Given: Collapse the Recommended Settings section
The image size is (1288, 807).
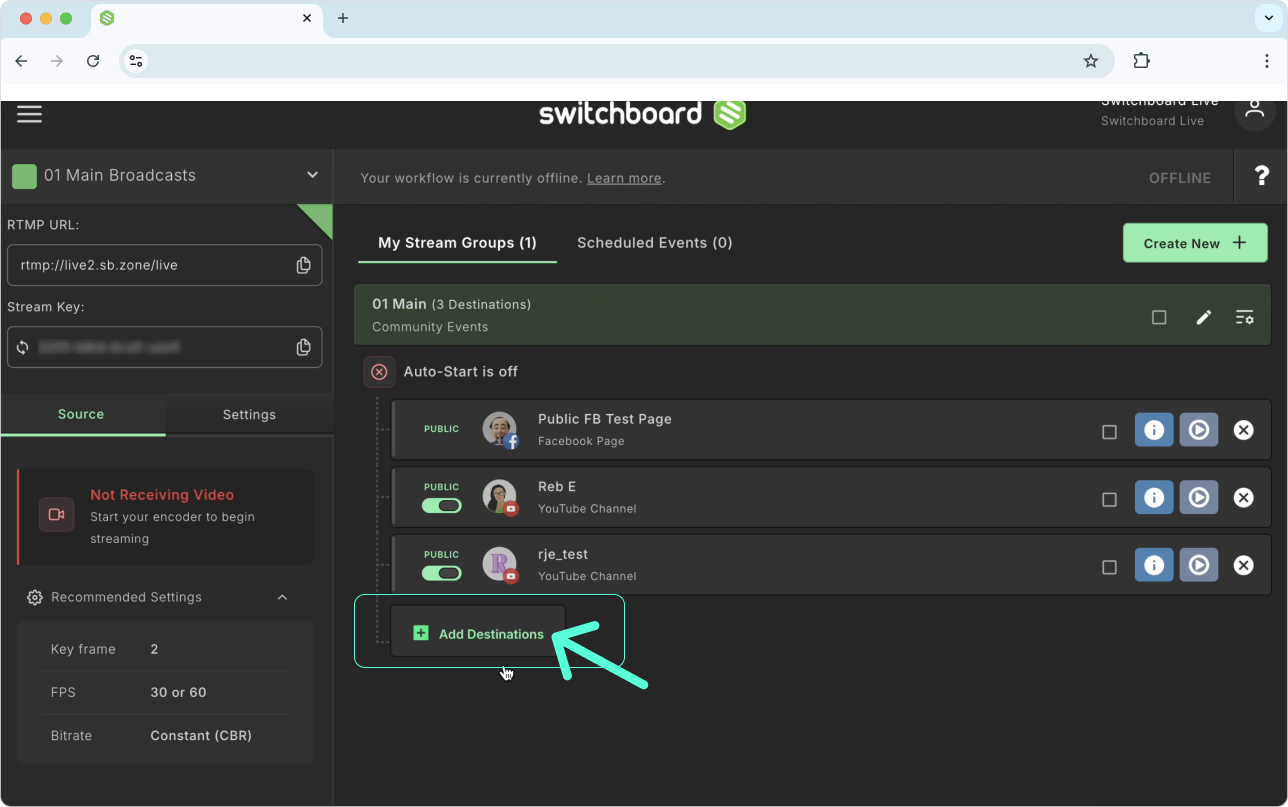Looking at the screenshot, I should [282, 597].
